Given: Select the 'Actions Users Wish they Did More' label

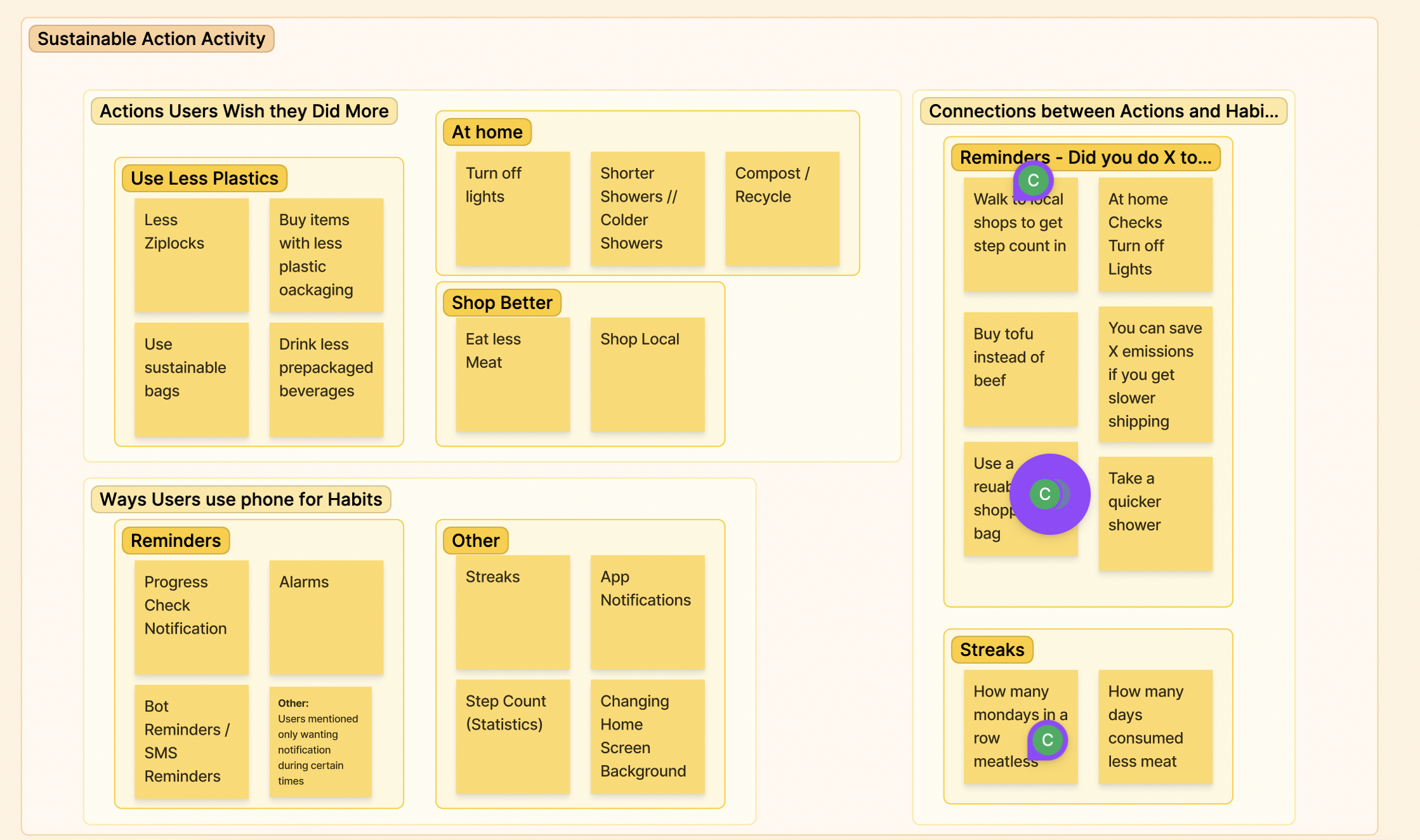Looking at the screenshot, I should pyautogui.click(x=244, y=111).
